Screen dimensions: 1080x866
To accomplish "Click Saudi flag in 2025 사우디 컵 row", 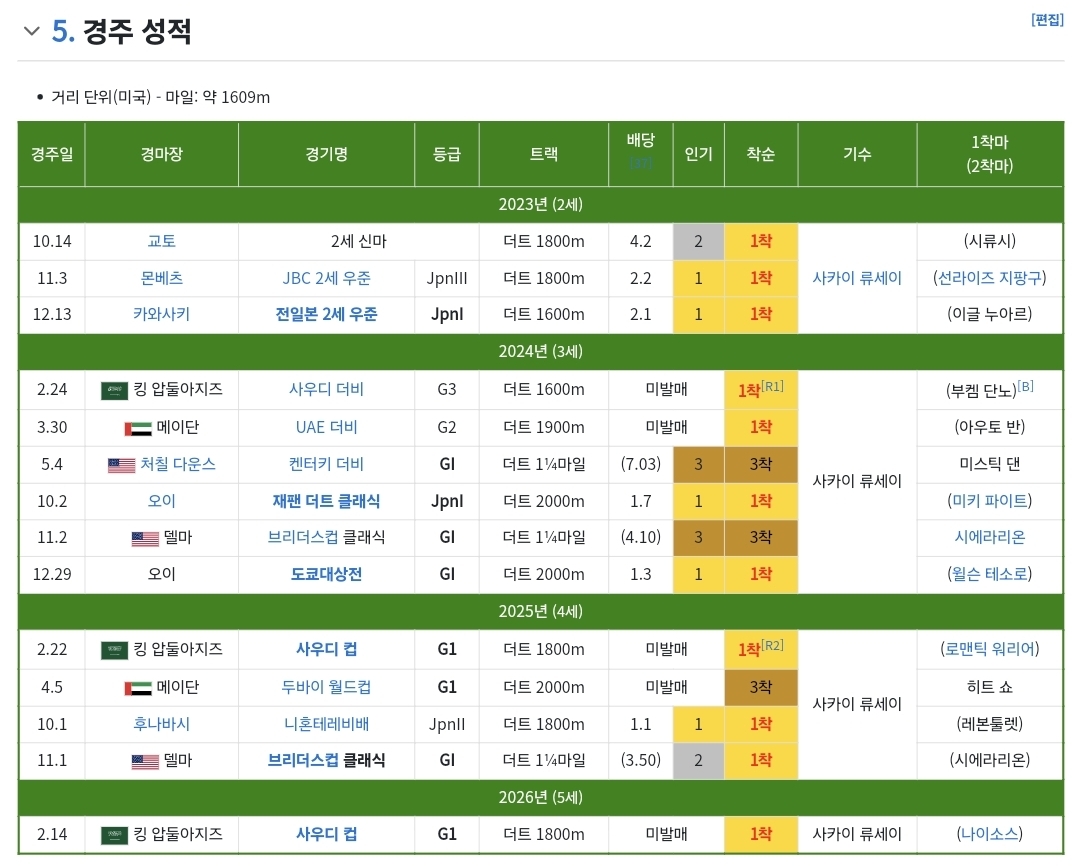I will click(114, 650).
